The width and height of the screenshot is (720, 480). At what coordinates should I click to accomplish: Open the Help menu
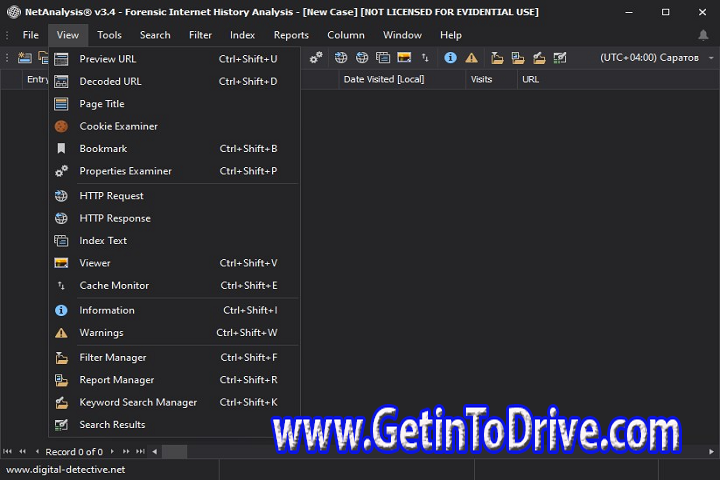point(451,35)
